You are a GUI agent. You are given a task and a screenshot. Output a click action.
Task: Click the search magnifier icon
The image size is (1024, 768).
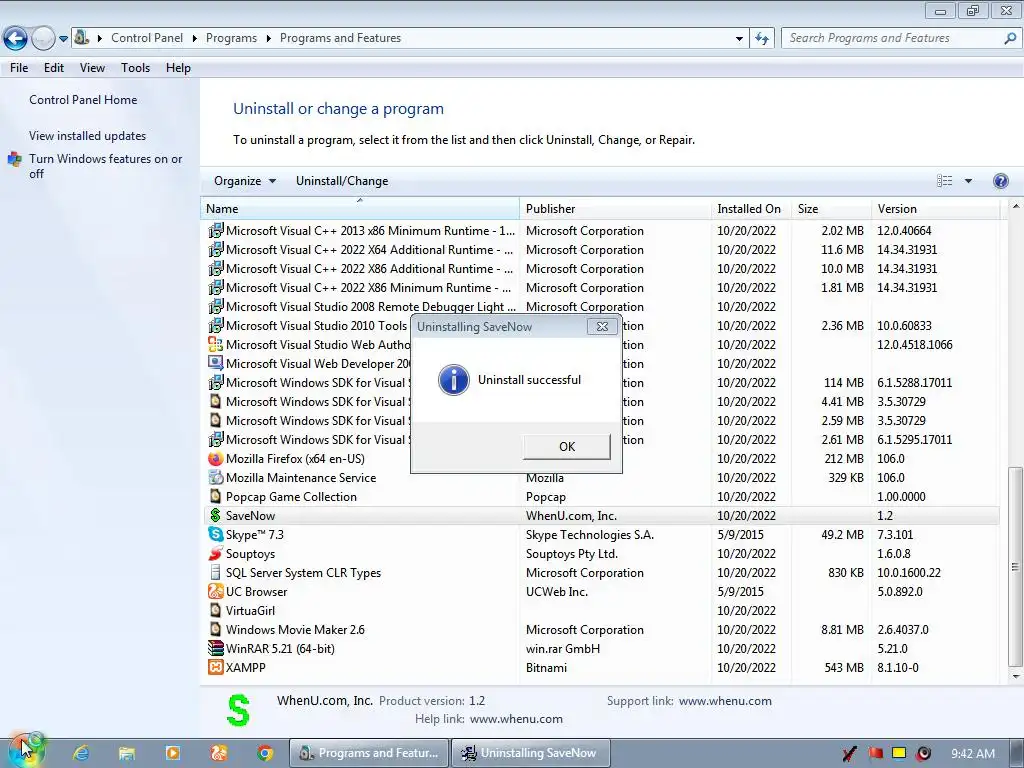(1010, 38)
